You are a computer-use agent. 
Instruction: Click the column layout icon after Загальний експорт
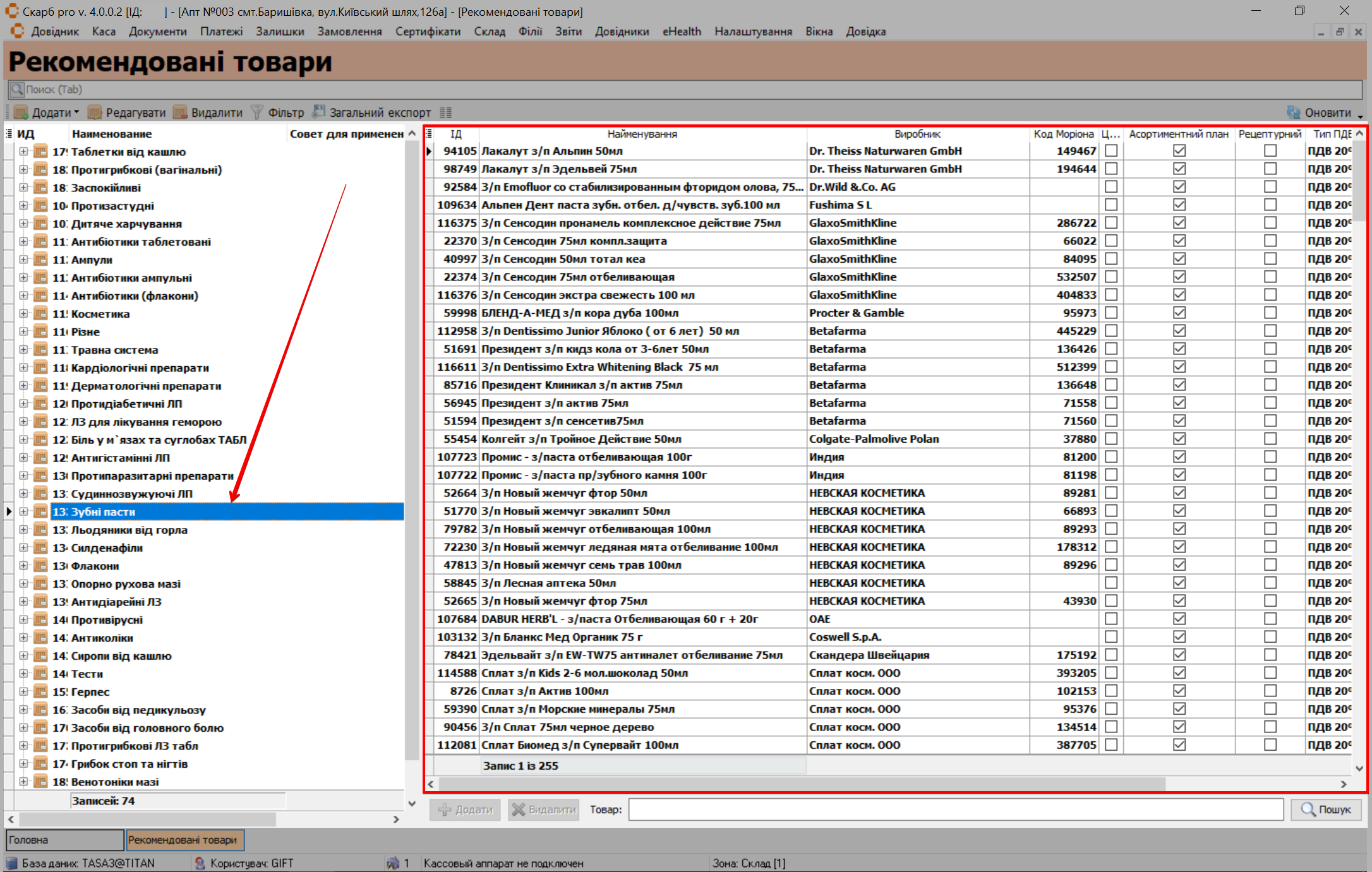pyautogui.click(x=446, y=112)
